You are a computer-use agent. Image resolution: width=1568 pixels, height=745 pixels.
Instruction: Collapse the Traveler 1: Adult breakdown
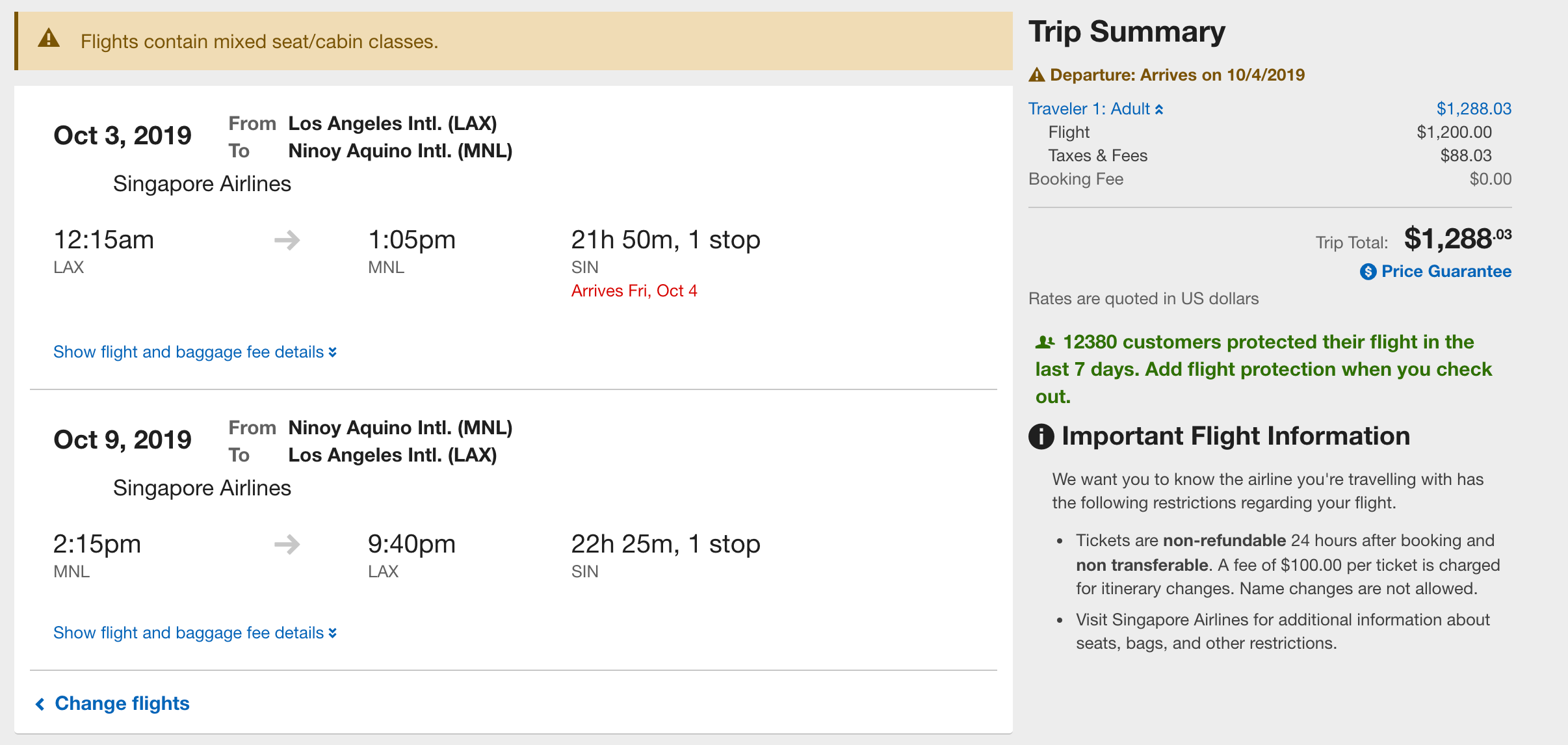1095,109
